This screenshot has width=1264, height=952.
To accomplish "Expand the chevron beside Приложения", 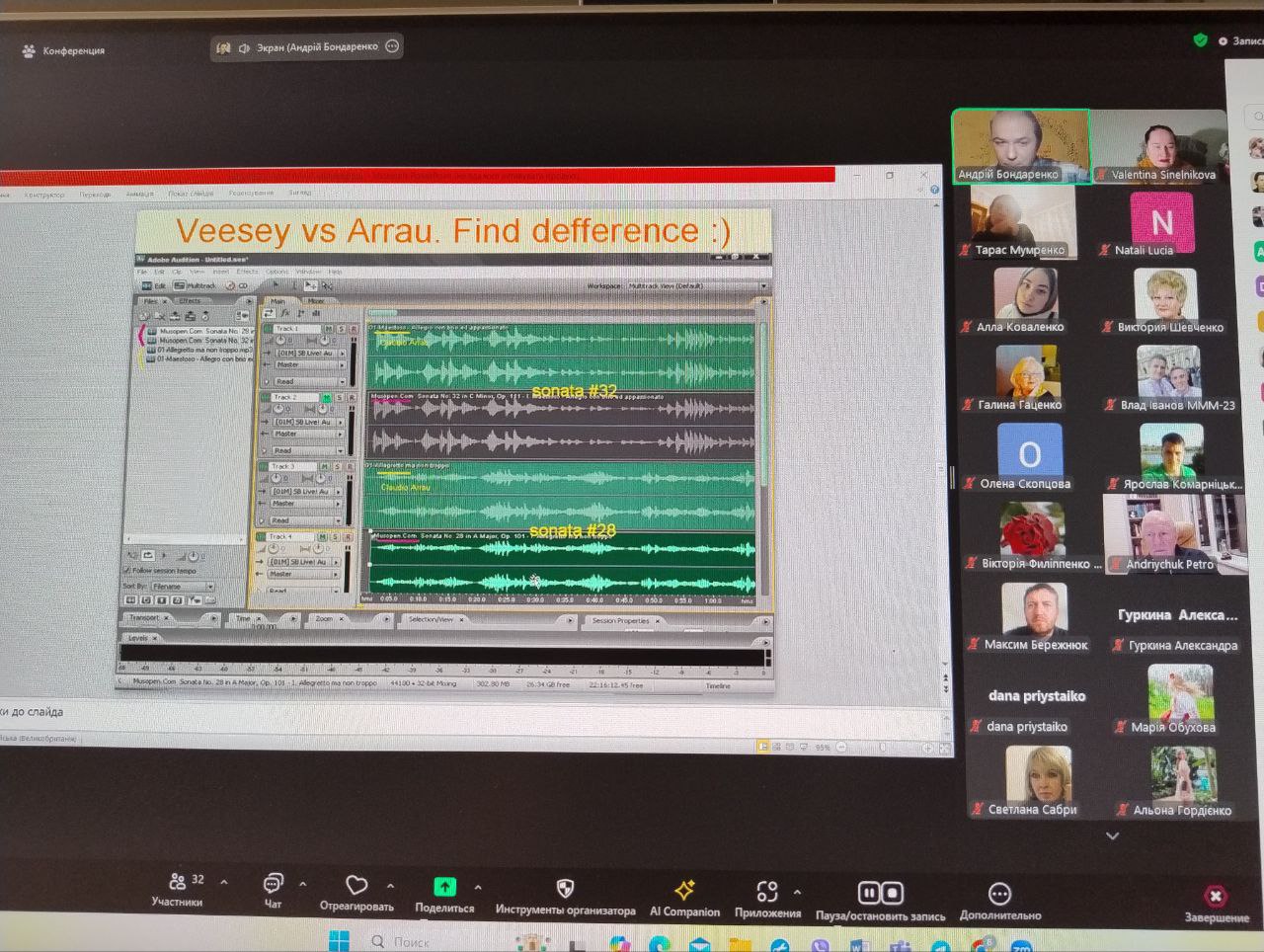I will click(x=797, y=892).
